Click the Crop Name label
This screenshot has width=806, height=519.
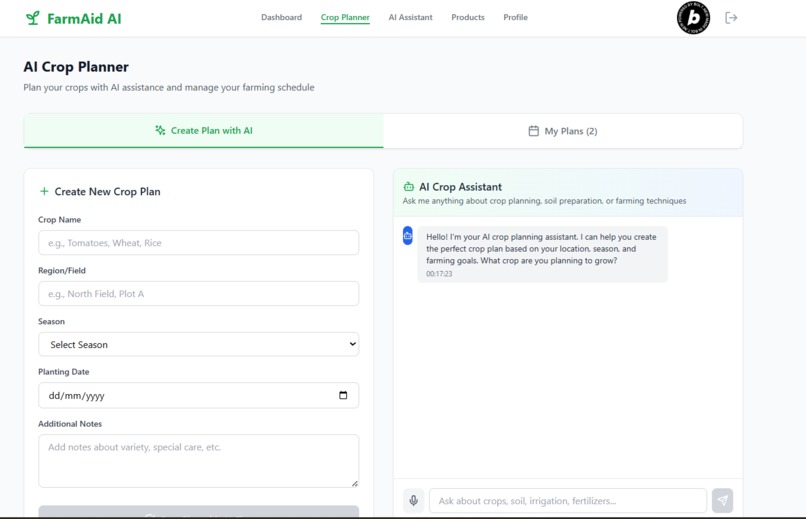(x=60, y=220)
